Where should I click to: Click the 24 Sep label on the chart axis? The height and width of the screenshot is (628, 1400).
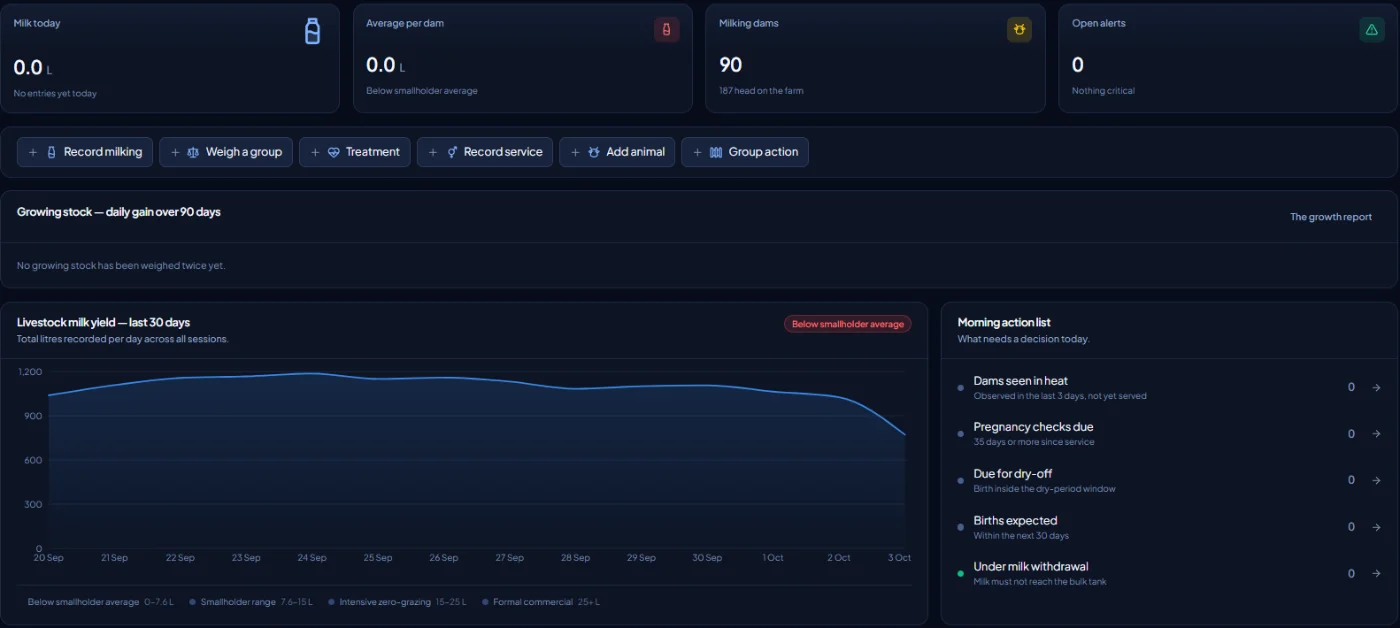[x=312, y=558]
